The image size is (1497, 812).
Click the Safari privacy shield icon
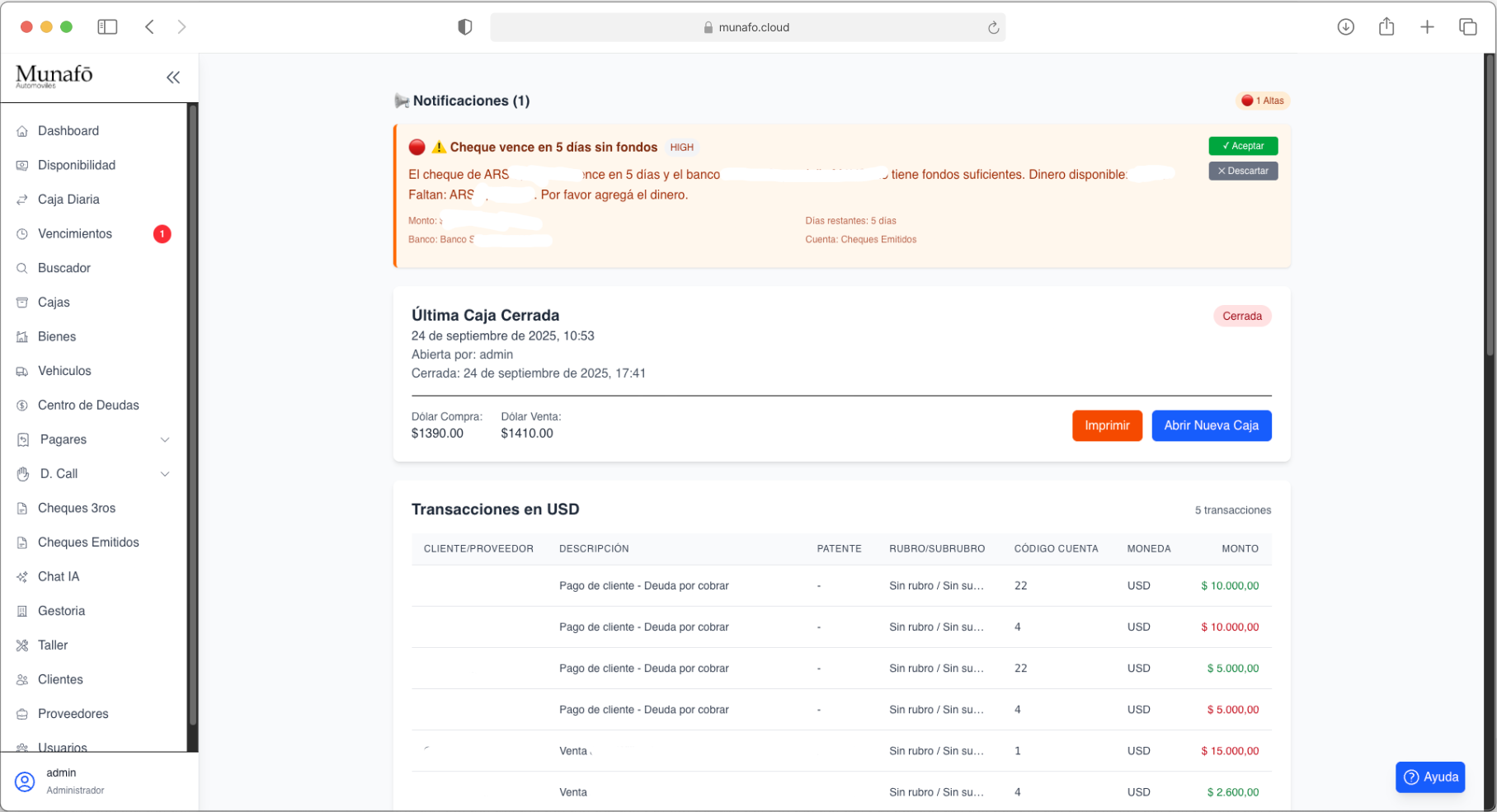465,27
